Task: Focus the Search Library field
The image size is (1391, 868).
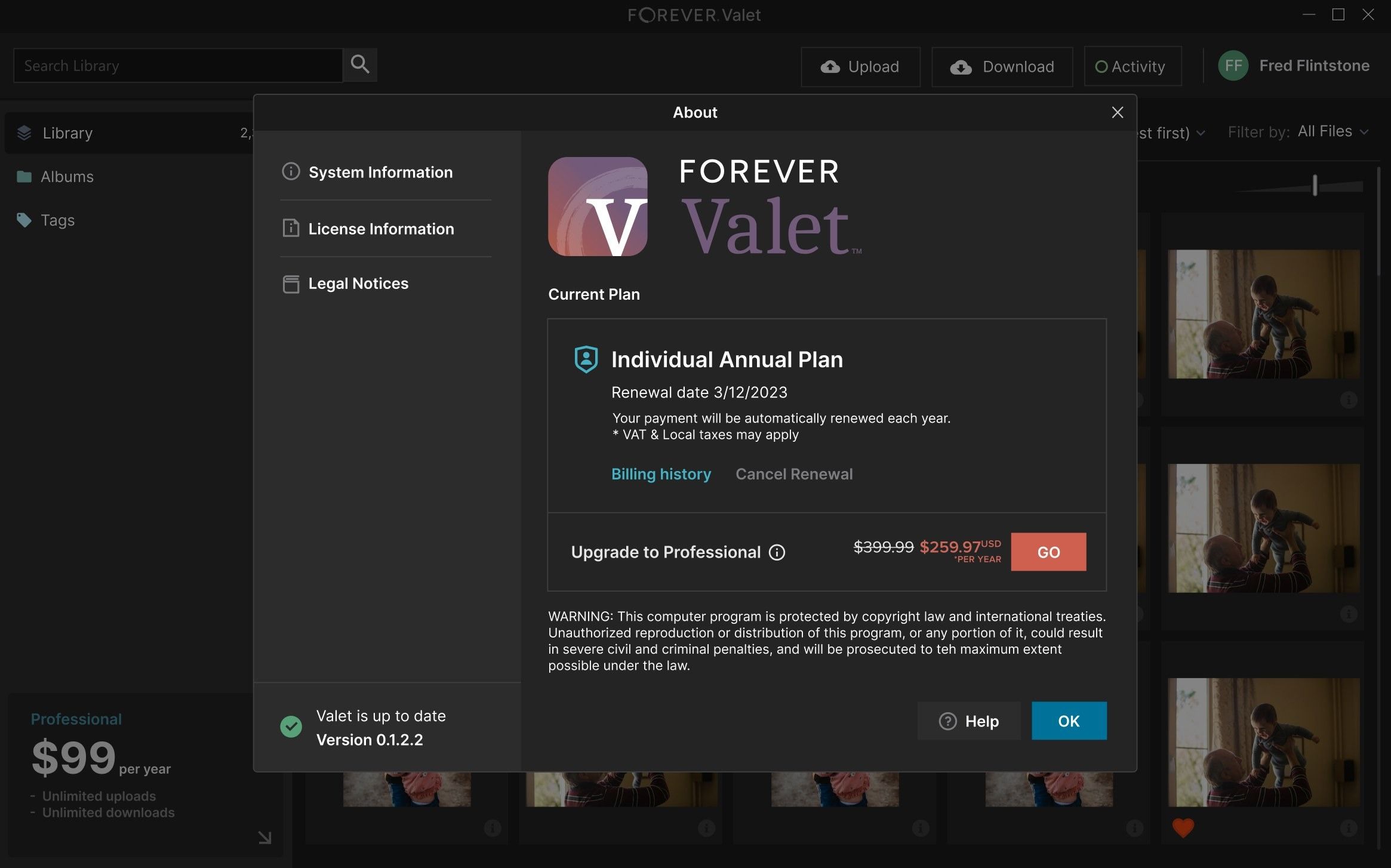Action: click(178, 66)
